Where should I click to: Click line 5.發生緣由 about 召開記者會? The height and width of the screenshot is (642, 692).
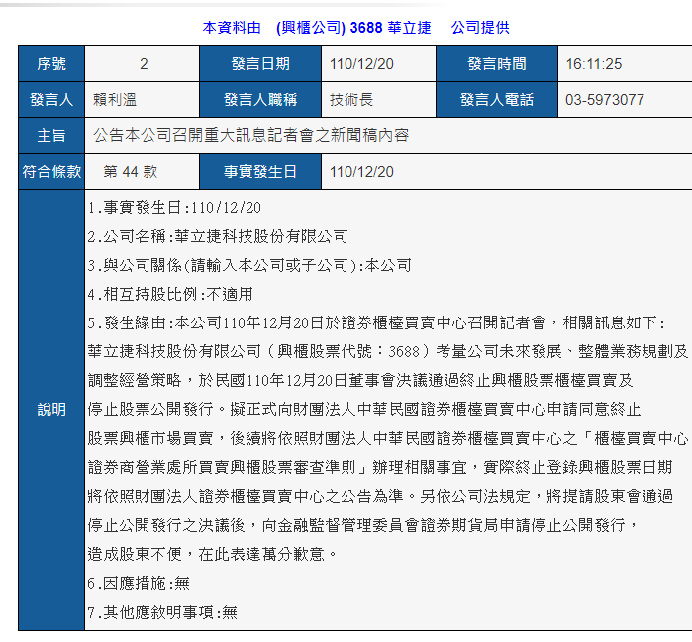(376, 323)
